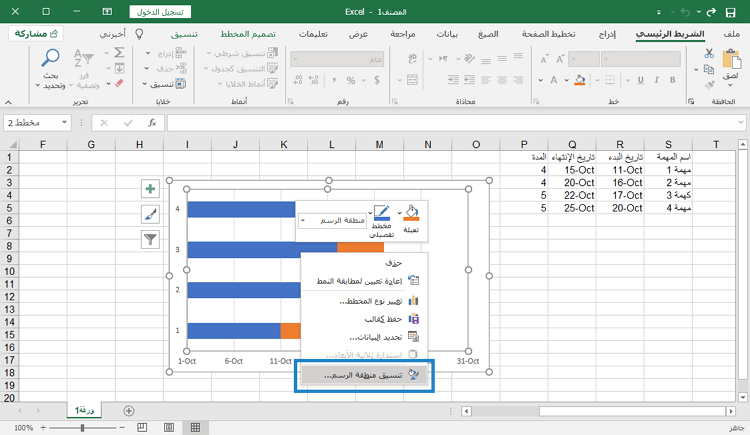
Task: Expand the Fill dropdown arrow in mini toolbar
Action: click(x=398, y=213)
